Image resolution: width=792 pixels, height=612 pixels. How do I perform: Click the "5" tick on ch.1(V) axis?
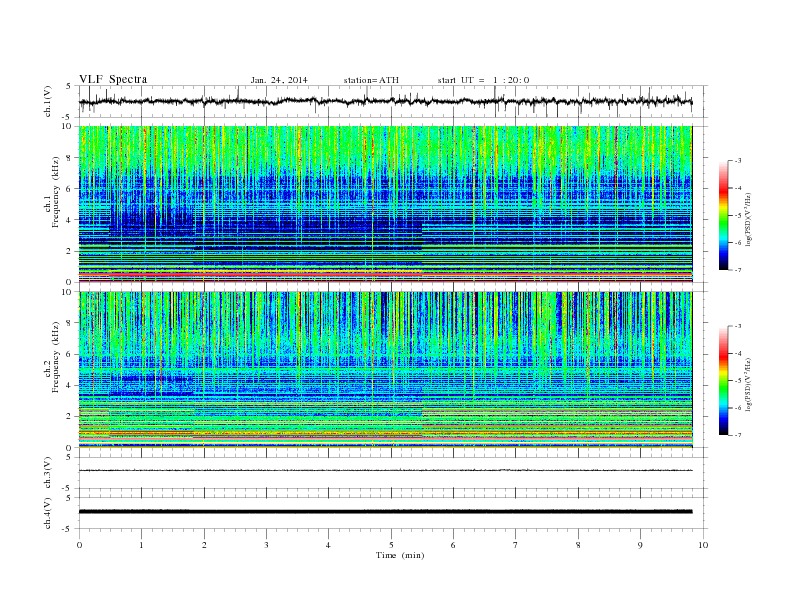click(69, 86)
